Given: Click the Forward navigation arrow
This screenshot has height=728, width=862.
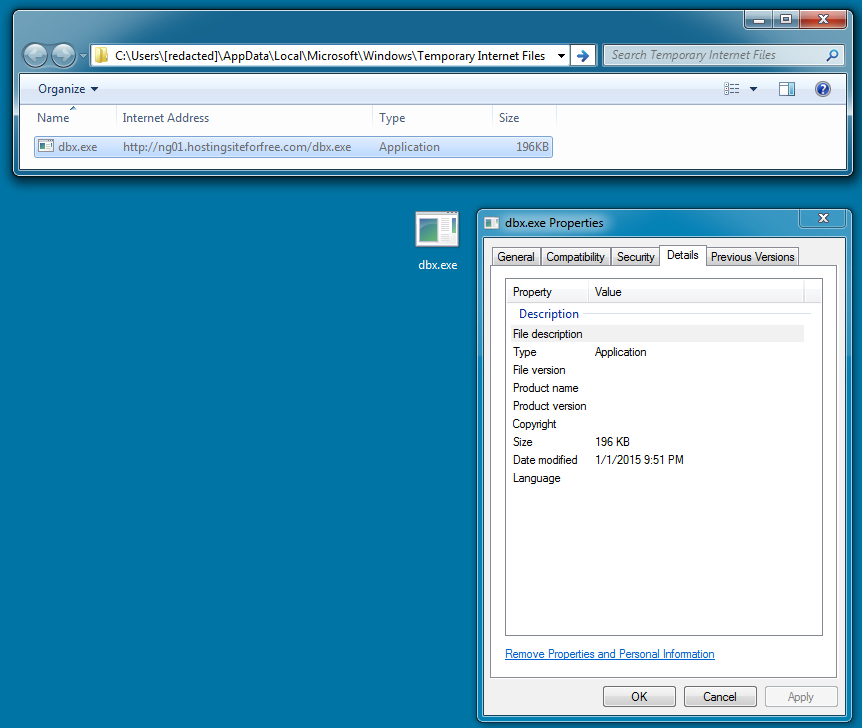Looking at the screenshot, I should 63,55.
